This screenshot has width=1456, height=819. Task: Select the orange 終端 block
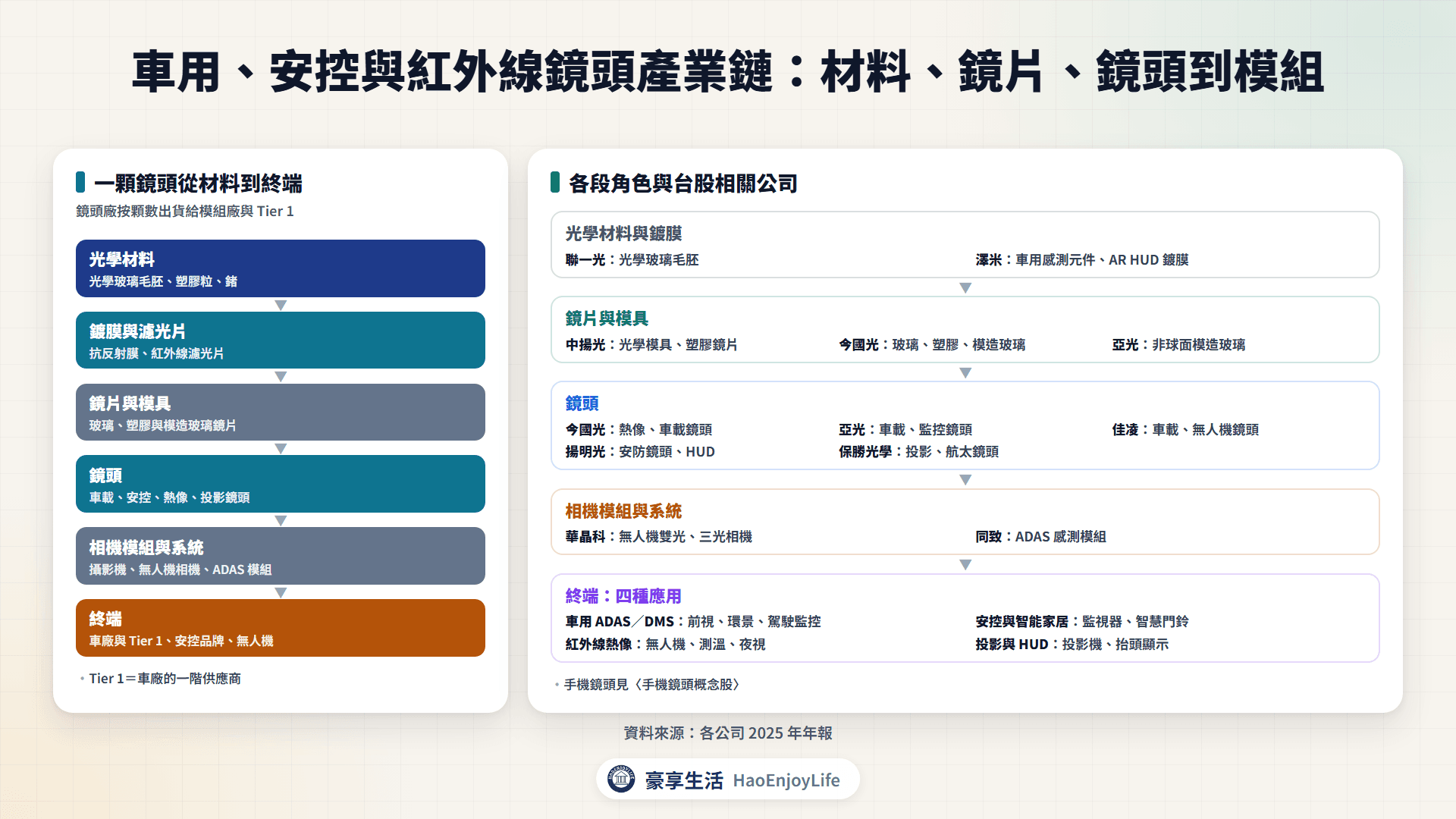[281, 628]
